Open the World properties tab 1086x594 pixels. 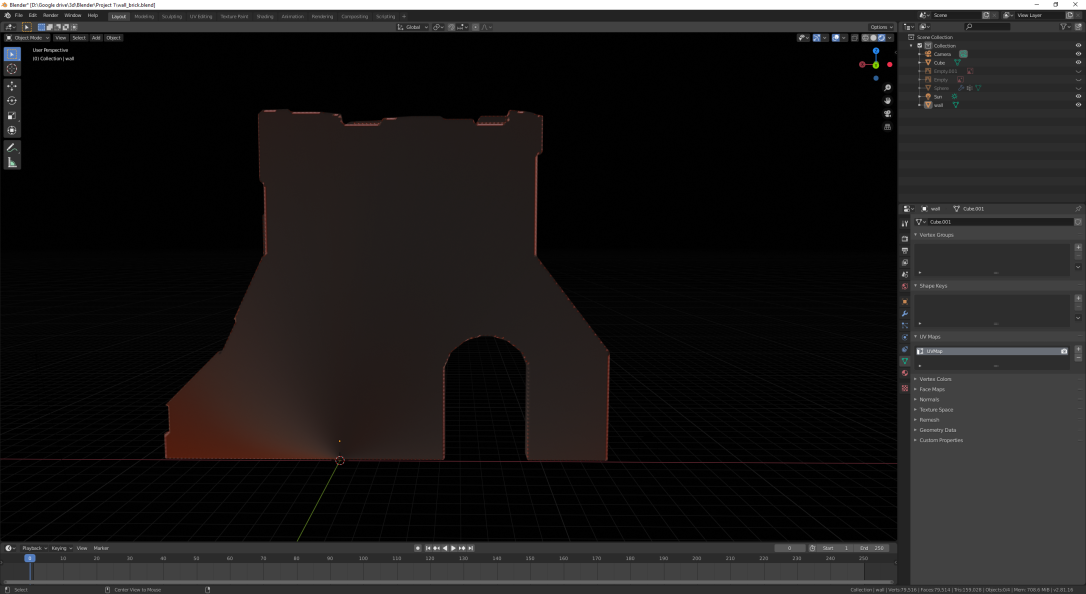(x=905, y=287)
